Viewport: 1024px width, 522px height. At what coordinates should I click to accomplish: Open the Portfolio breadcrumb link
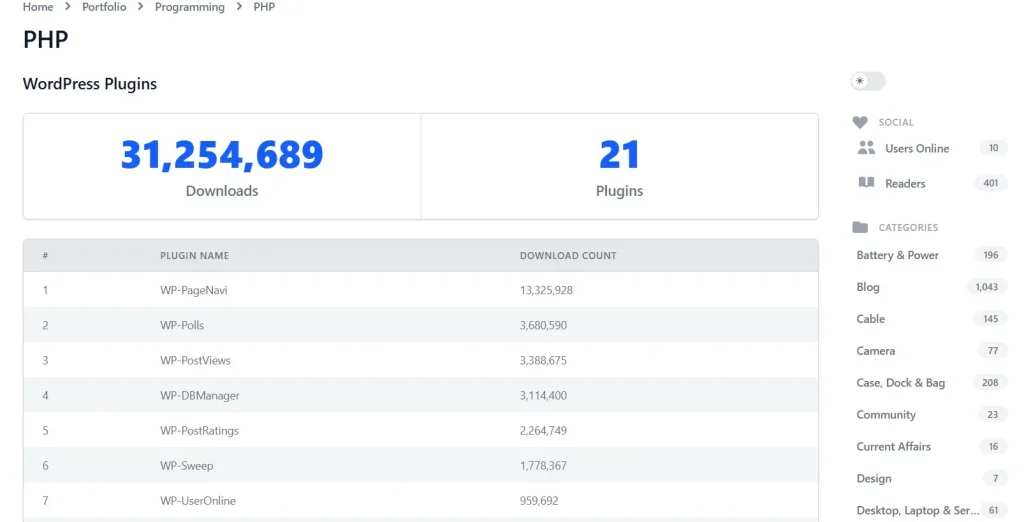(x=104, y=7)
